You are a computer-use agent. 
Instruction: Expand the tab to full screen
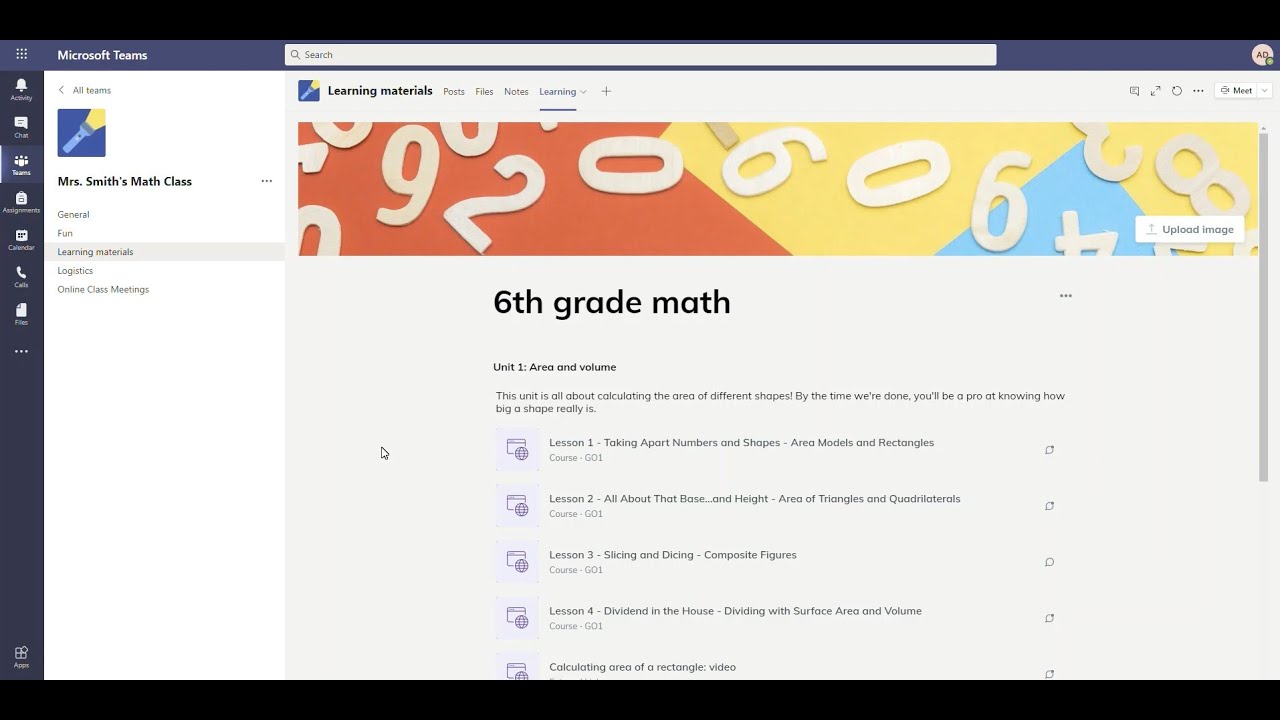click(1155, 91)
